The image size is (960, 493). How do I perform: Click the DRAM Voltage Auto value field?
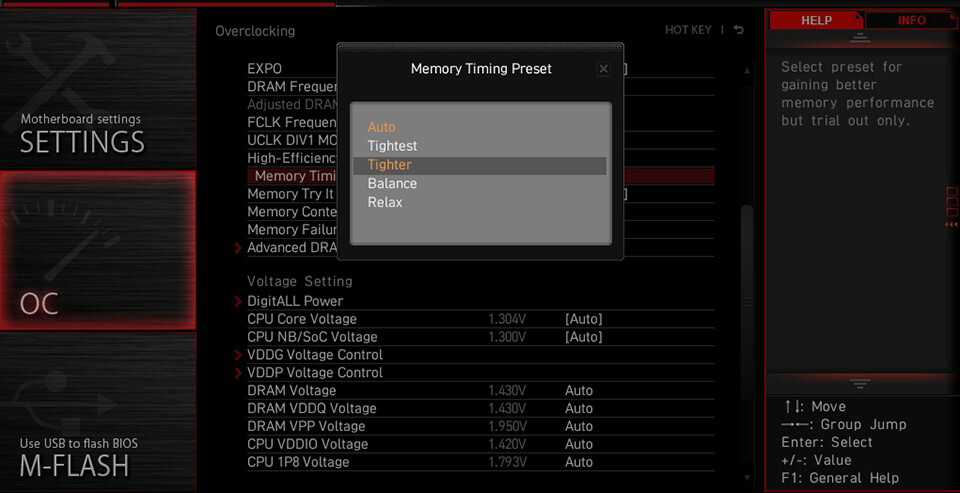pos(579,391)
